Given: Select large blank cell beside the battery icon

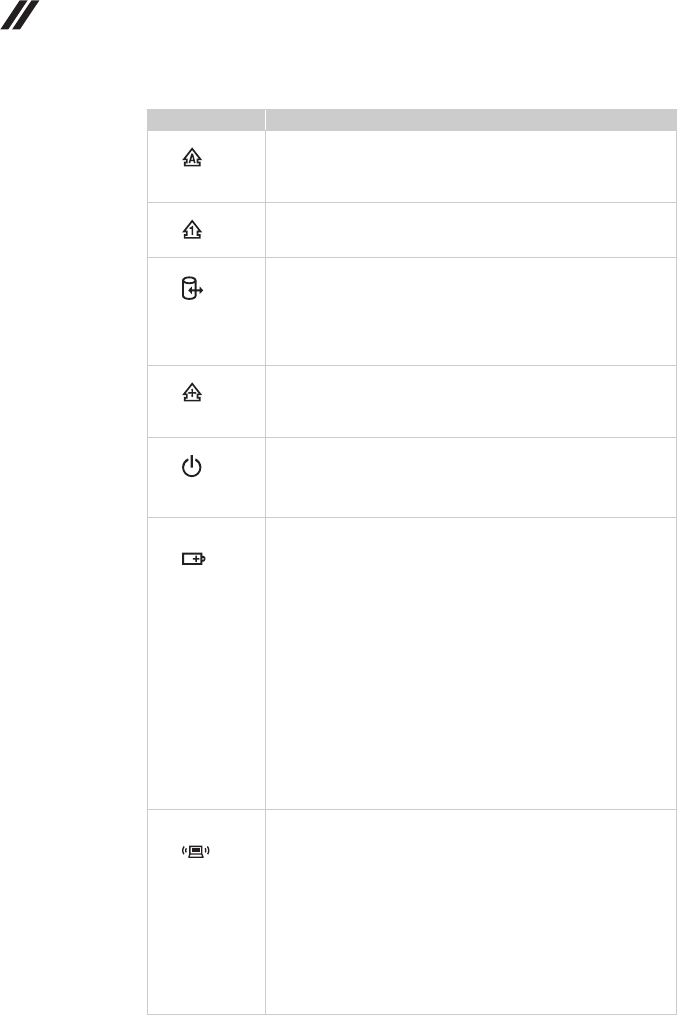Looking at the screenshot, I should point(470,662).
